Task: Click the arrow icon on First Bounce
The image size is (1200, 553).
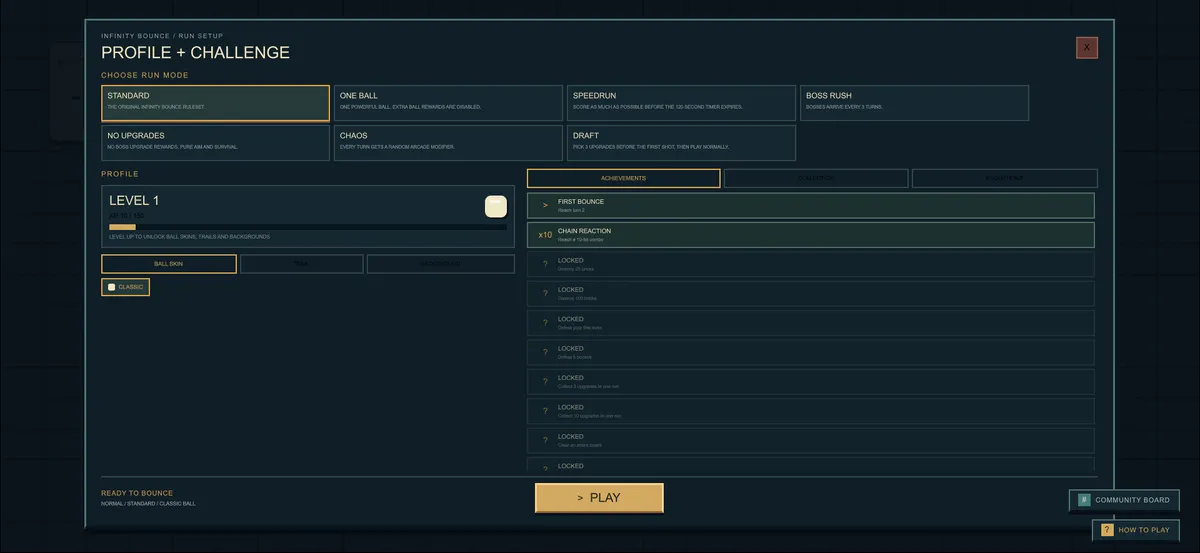Action: (x=545, y=205)
